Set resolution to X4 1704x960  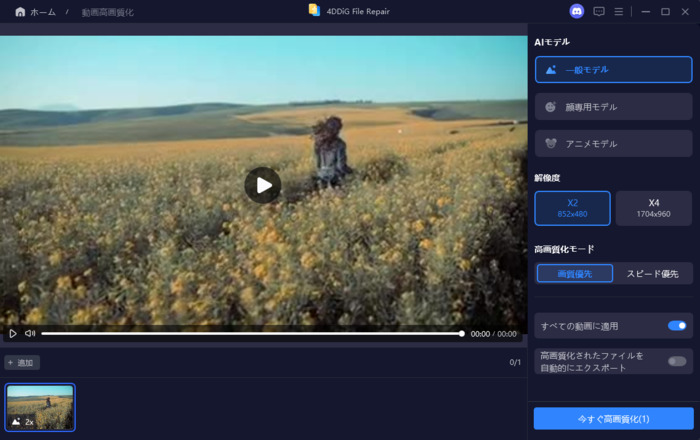tap(653, 208)
